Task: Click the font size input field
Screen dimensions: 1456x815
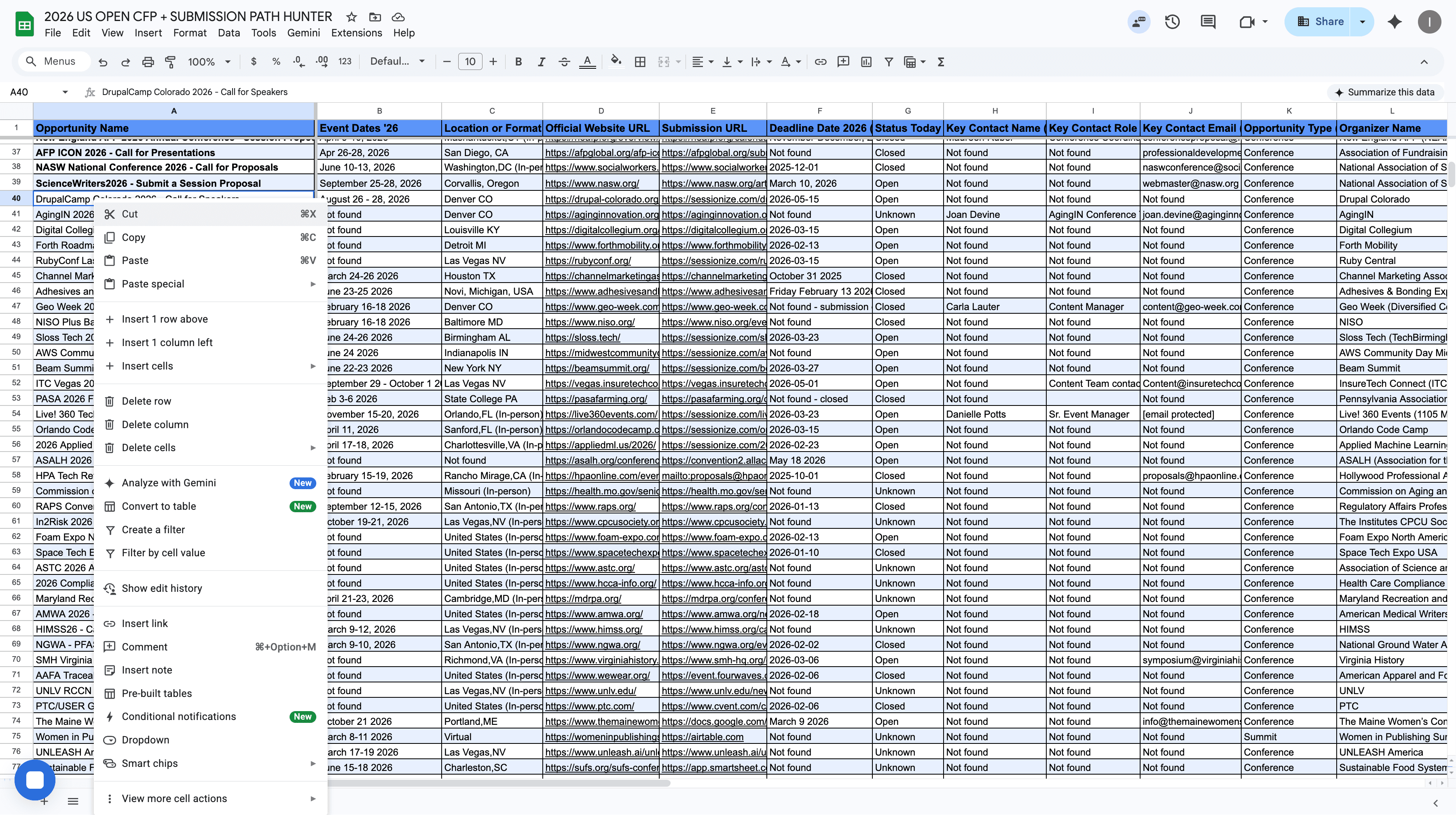Action: [470, 61]
